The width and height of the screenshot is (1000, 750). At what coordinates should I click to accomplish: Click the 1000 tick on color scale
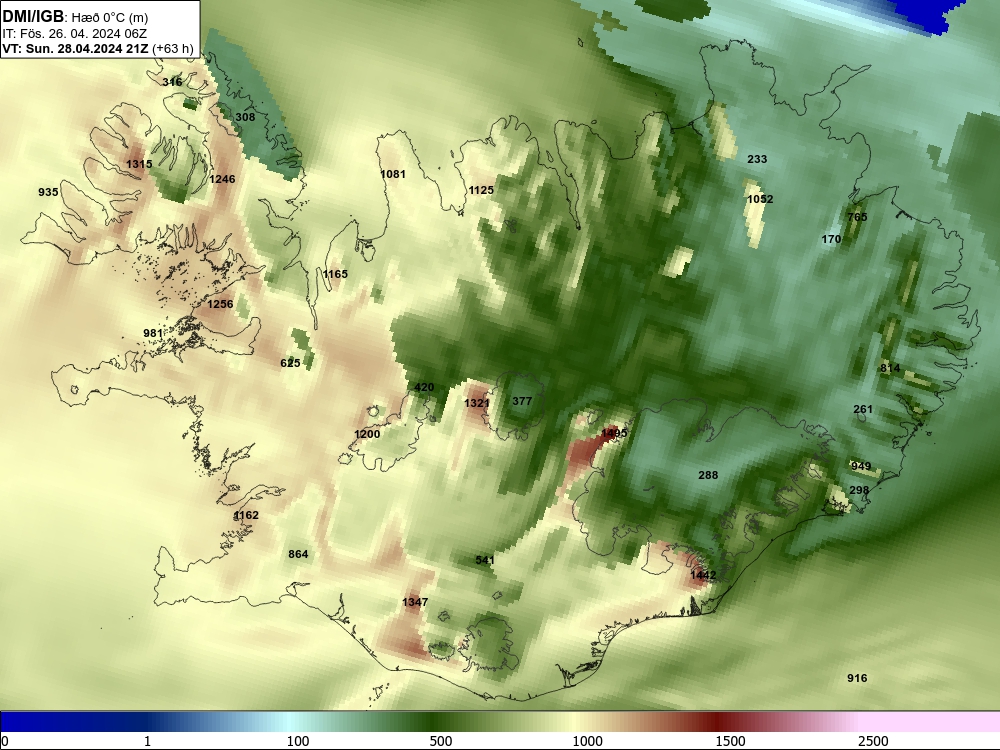pos(587,741)
